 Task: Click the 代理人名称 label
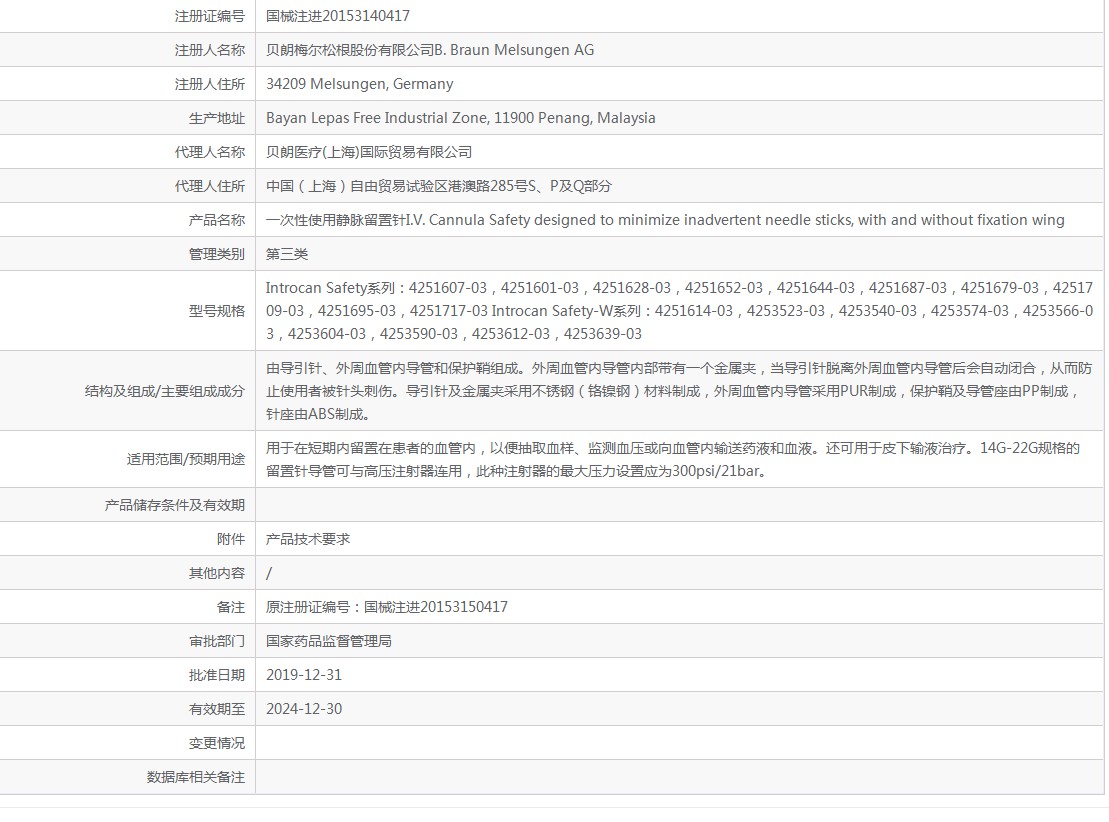(x=209, y=151)
